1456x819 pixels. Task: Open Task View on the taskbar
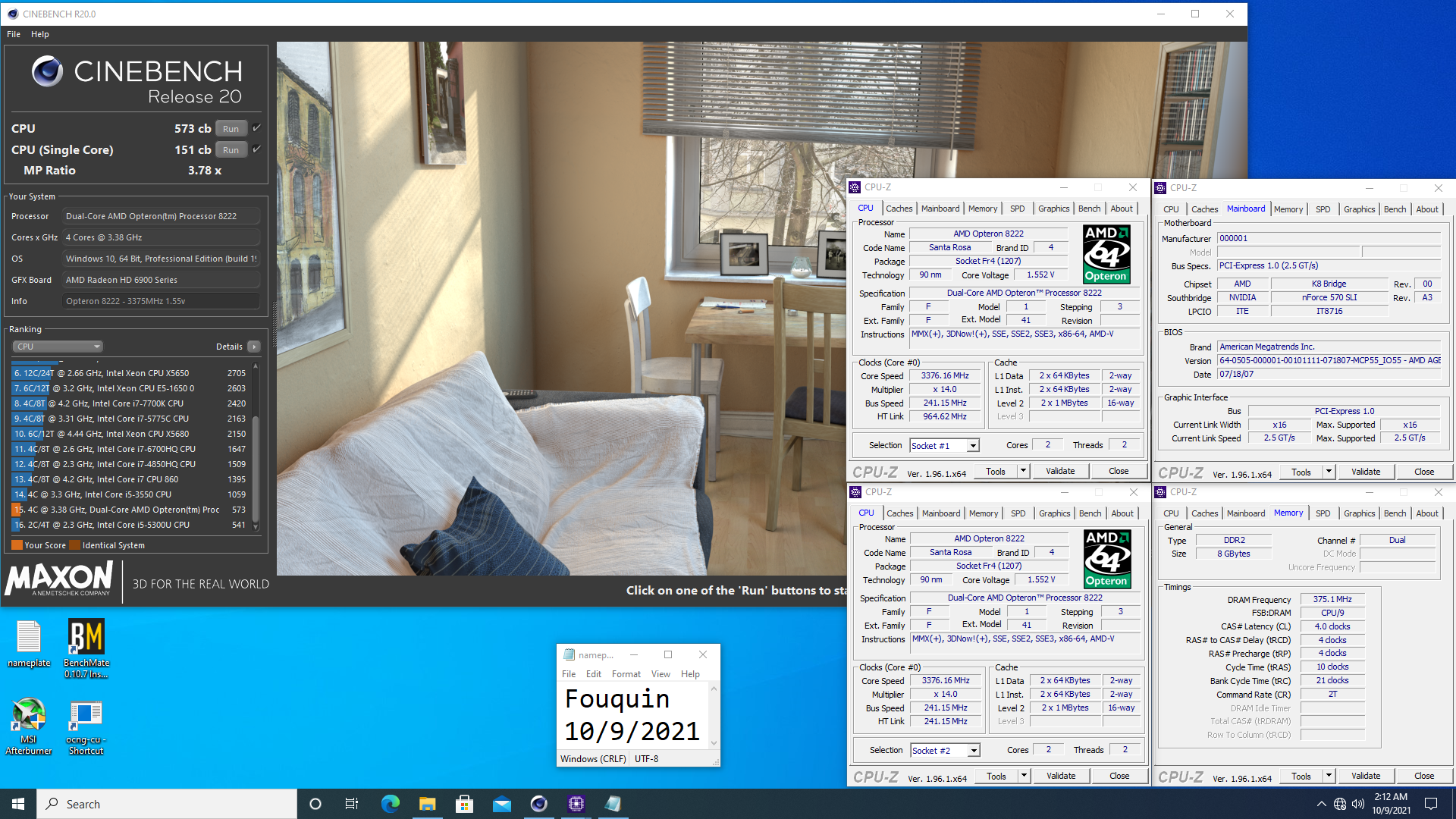tap(352, 804)
